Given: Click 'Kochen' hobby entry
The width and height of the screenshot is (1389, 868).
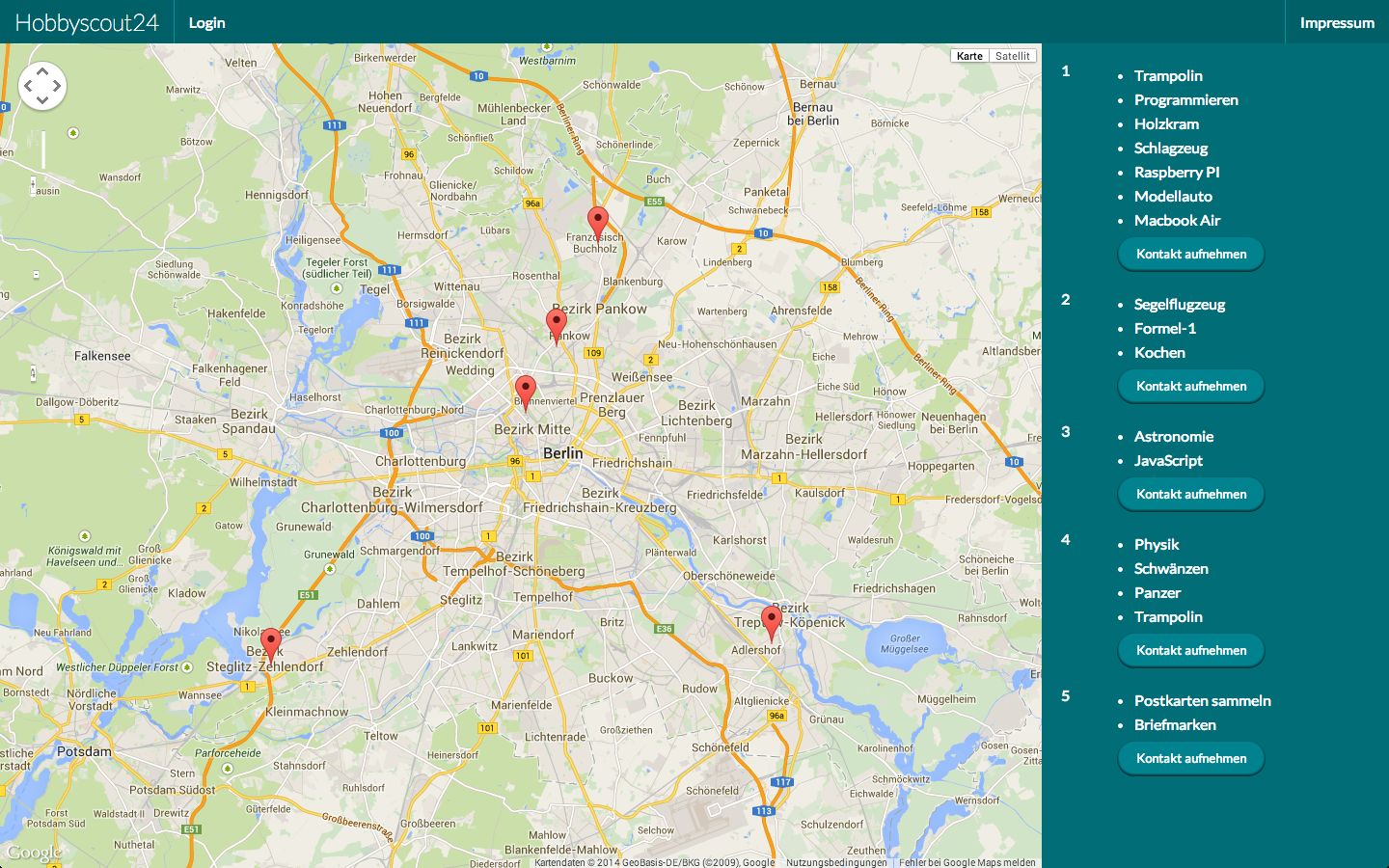Looking at the screenshot, I should pos(1159,352).
